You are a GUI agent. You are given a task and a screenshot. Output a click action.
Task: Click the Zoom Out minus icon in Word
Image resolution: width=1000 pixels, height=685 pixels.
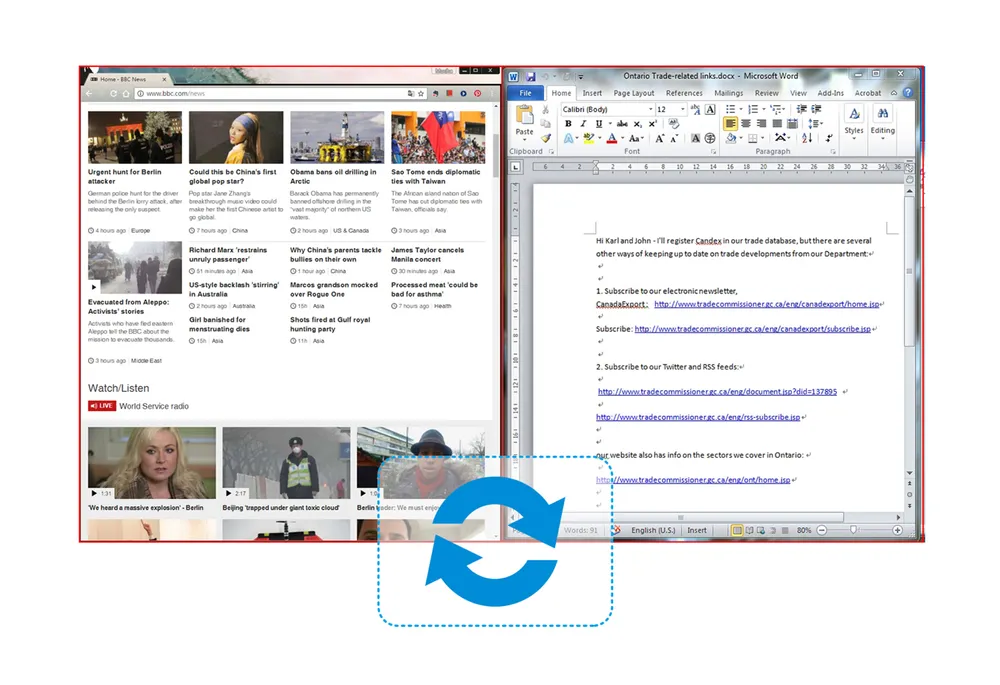point(822,530)
